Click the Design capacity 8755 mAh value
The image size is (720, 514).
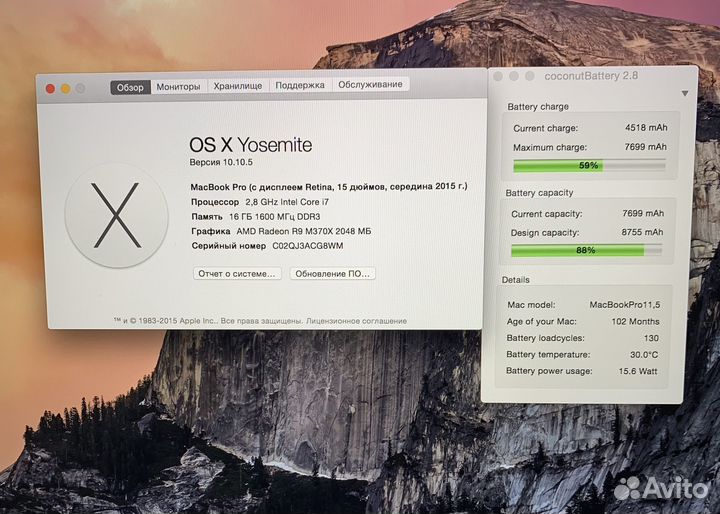tap(642, 232)
